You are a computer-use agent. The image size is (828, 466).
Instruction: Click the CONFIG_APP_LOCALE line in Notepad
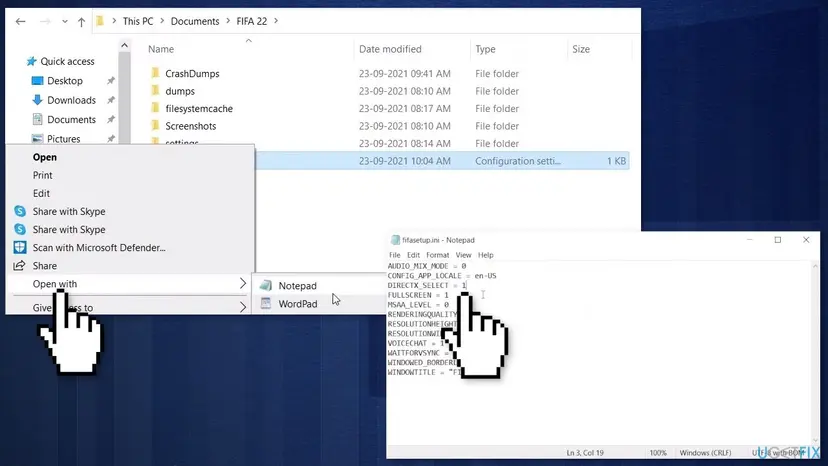[442, 276]
